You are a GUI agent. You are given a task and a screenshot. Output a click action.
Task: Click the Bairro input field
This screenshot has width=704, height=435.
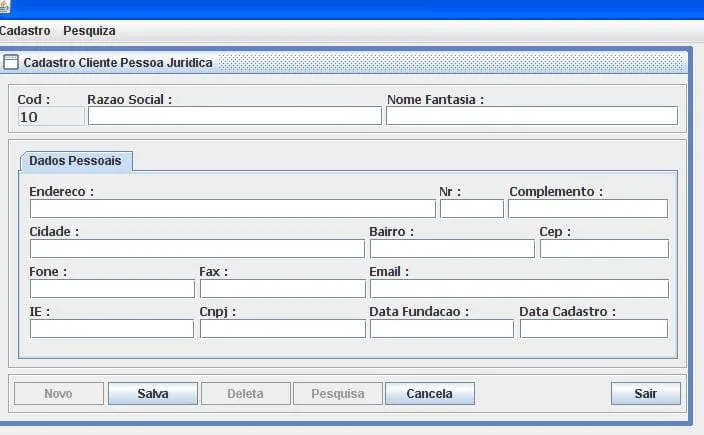tap(452, 249)
